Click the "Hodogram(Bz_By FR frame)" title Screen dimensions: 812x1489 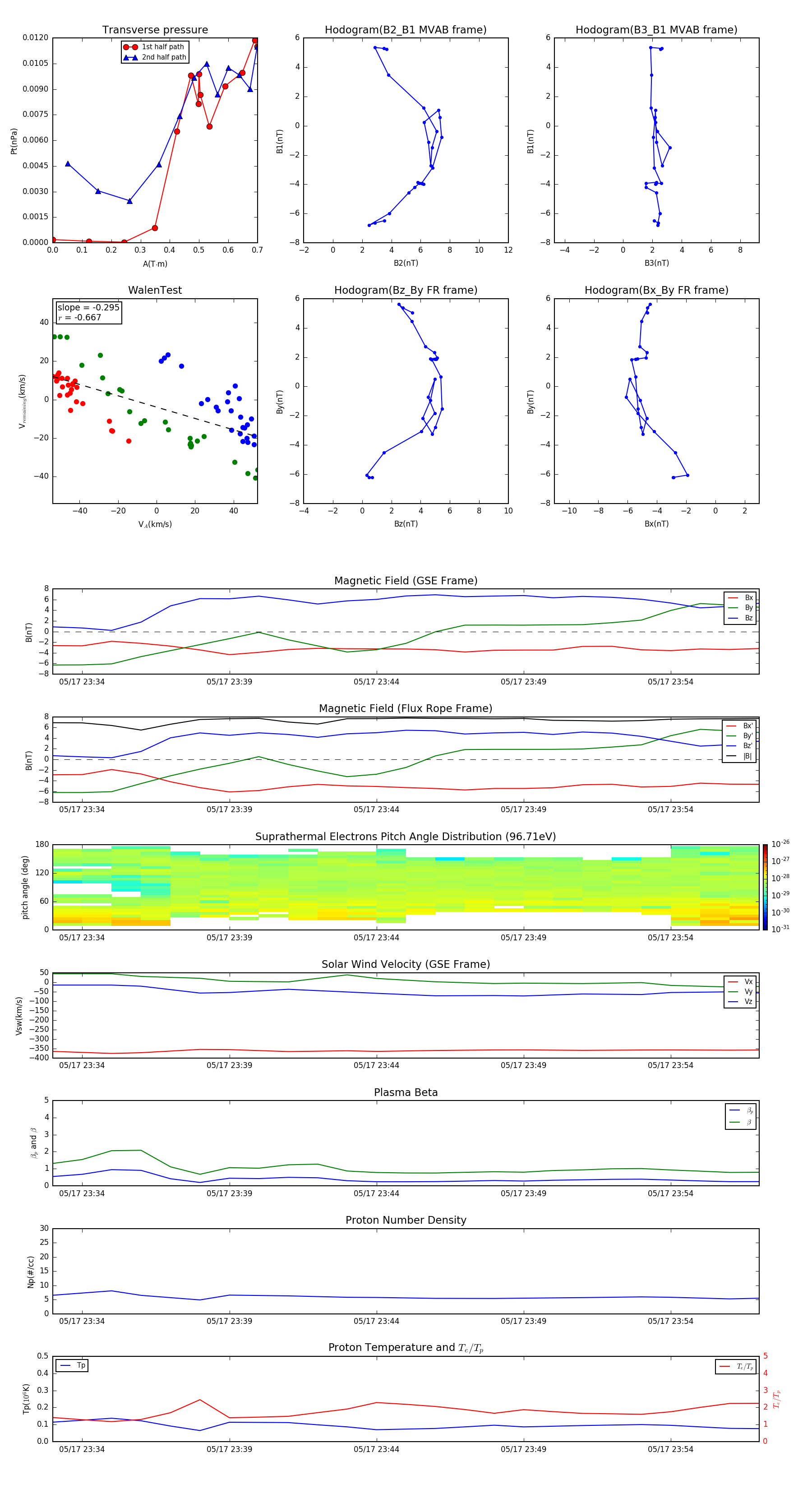406,290
